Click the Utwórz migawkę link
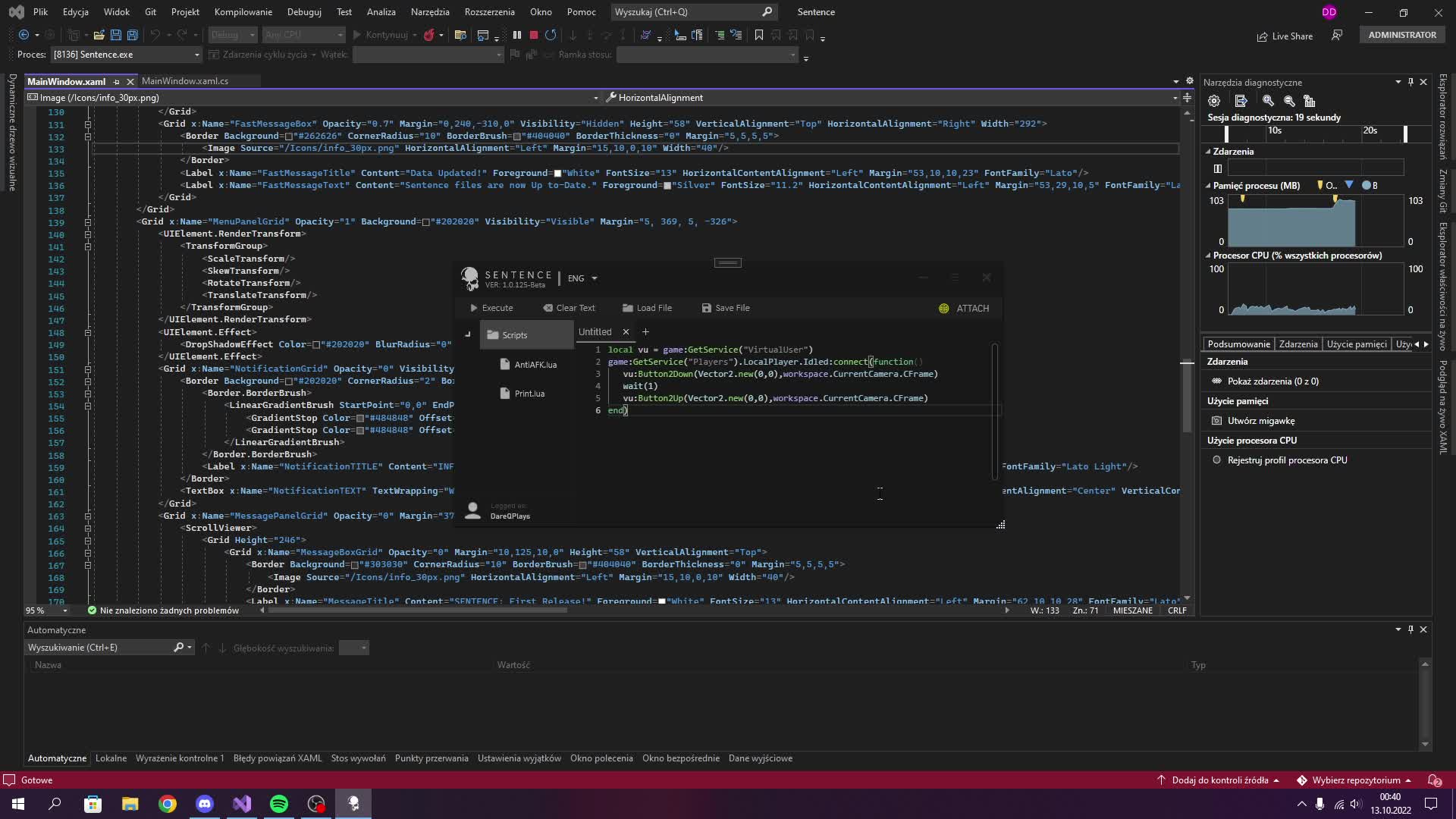1456x819 pixels. (x=1261, y=421)
